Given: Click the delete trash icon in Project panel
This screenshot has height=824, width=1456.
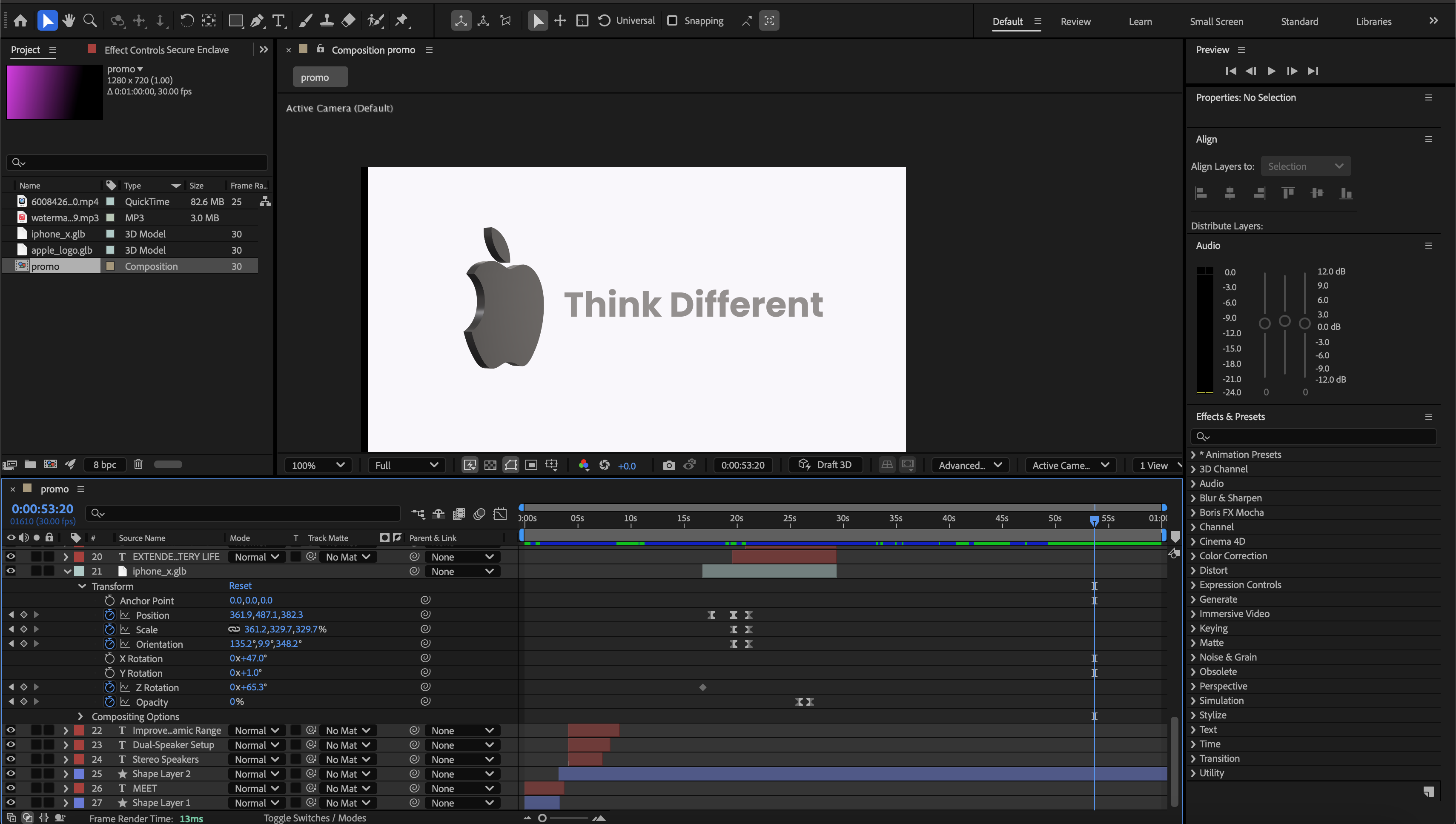Looking at the screenshot, I should click(138, 464).
